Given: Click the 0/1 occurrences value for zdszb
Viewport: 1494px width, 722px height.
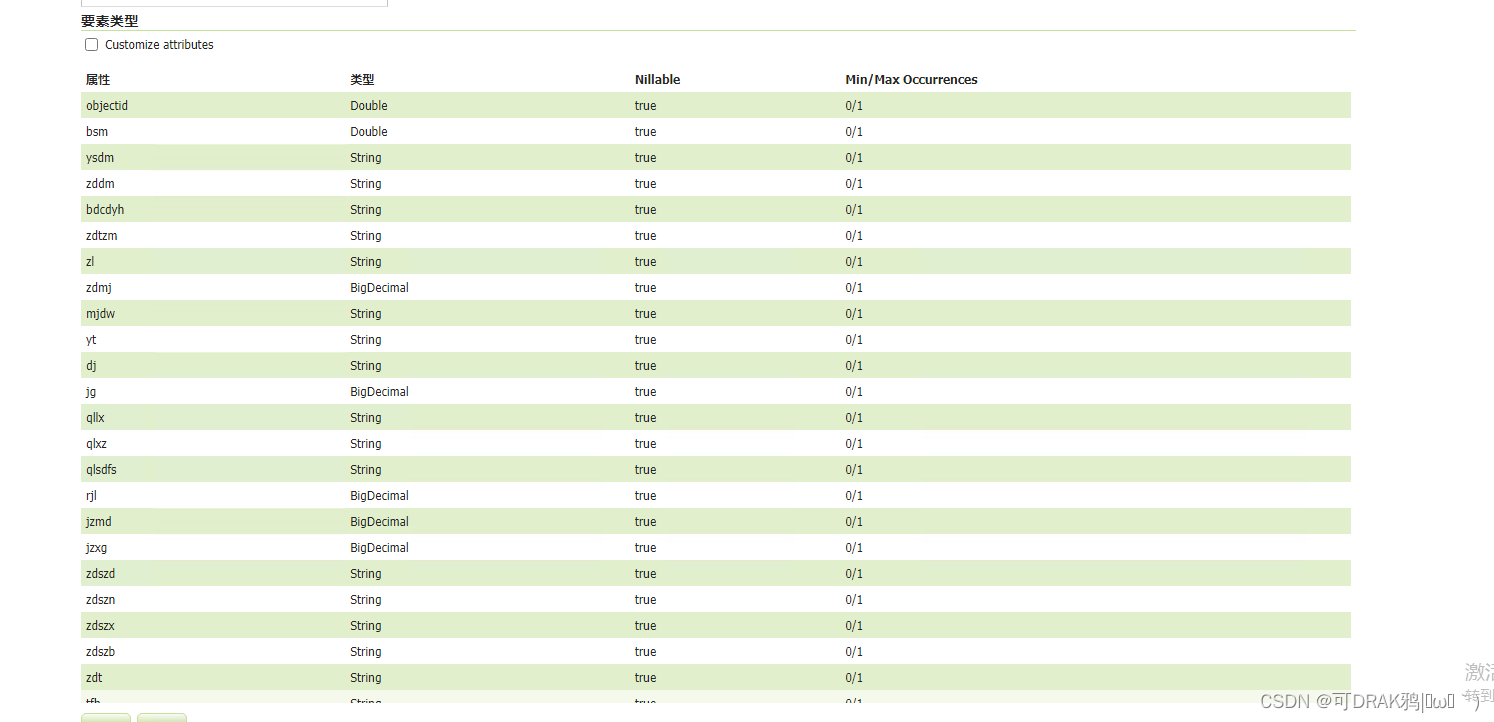Looking at the screenshot, I should [854, 652].
